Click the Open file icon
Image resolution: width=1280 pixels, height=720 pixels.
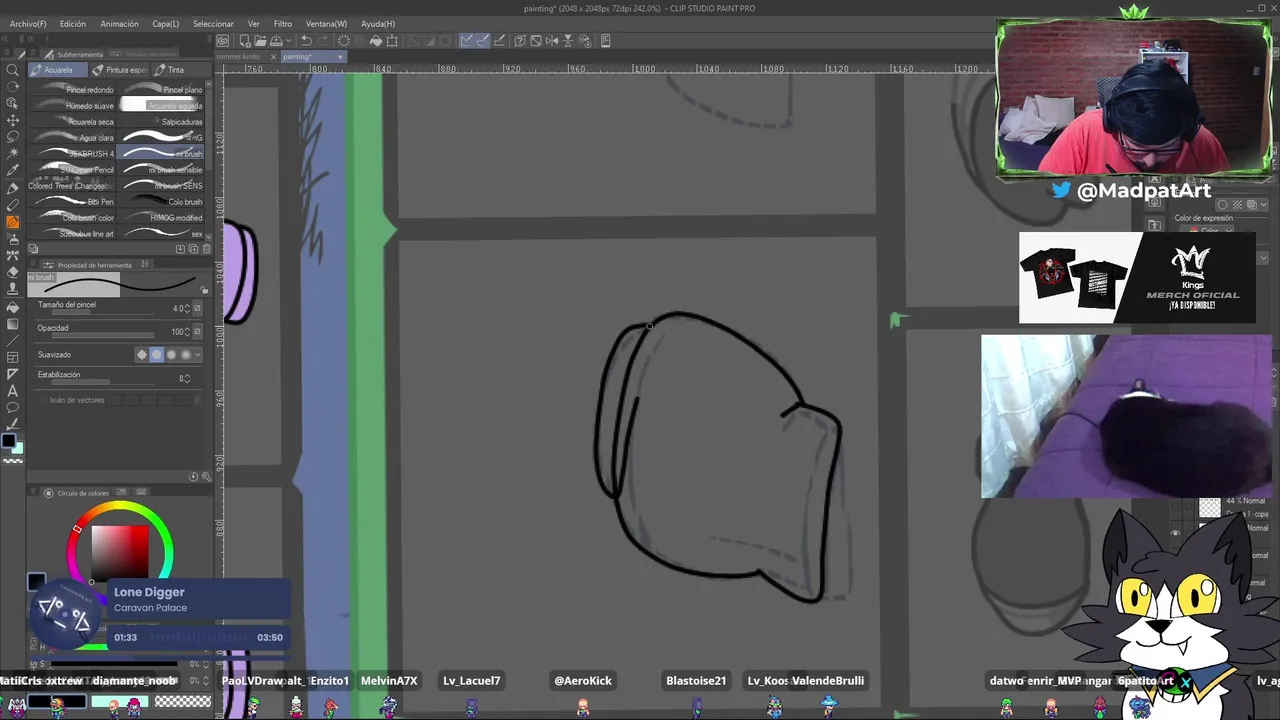260,41
